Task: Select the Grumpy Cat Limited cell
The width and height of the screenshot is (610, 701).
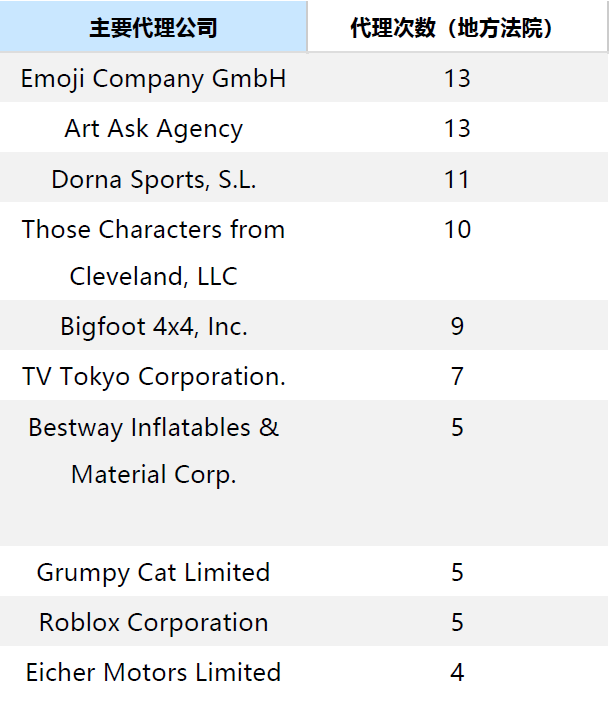Action: click(x=153, y=572)
